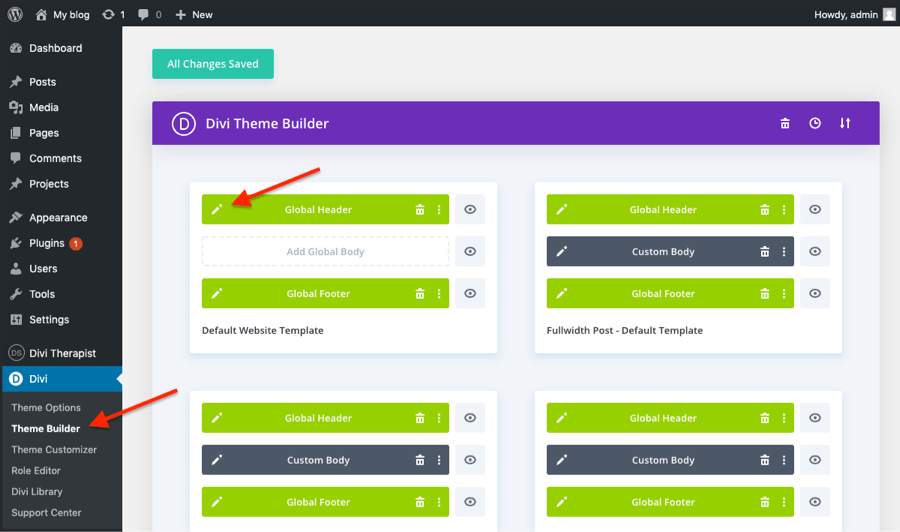Toggle Global Header visibility in Default Website Template
900x532 pixels.
point(470,209)
